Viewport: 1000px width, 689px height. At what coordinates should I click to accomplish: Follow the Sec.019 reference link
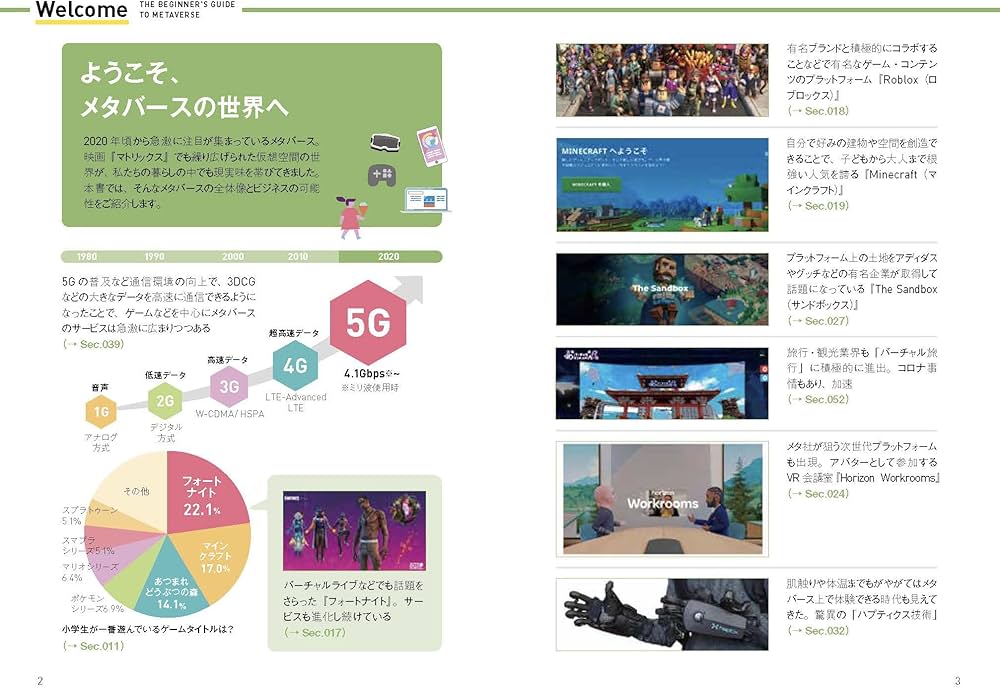coord(818,206)
